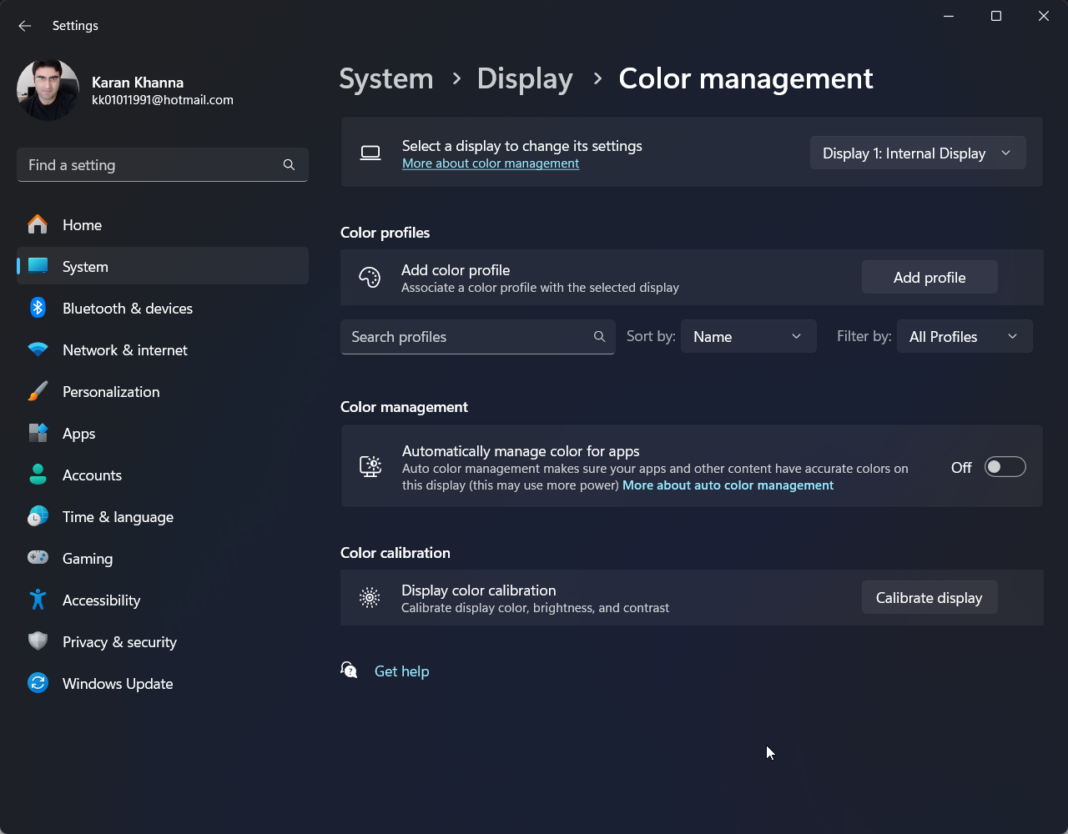This screenshot has width=1068, height=834.
Task: Click Karan Khanna's profile picture
Action: pyautogui.click(x=47, y=89)
